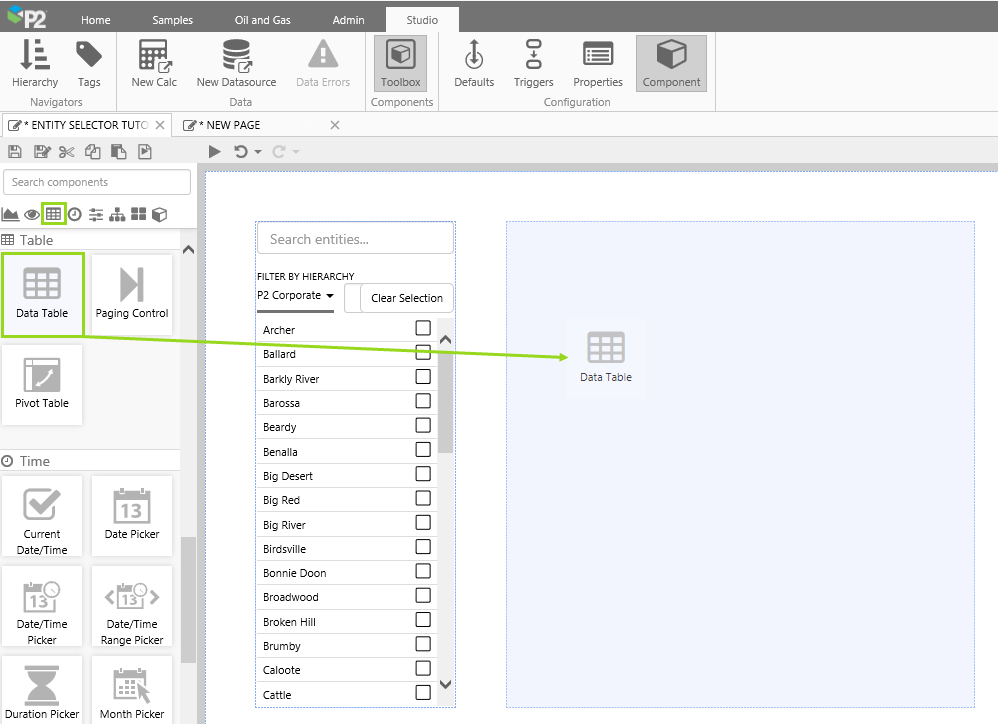Switch to the NEW PAGE tab
This screenshot has width=998, height=724.
click(233, 125)
